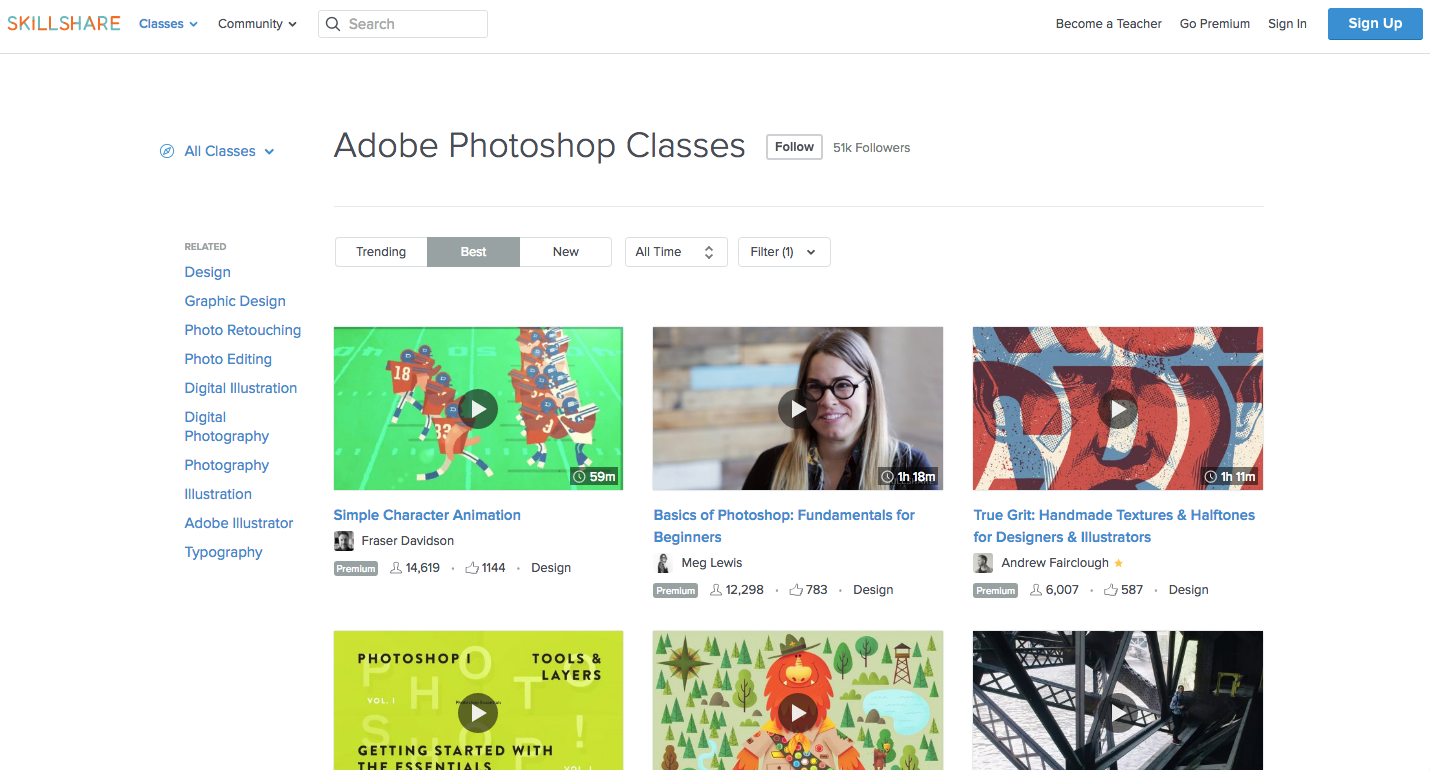Click the students icon showing 6,007

pos(1036,590)
